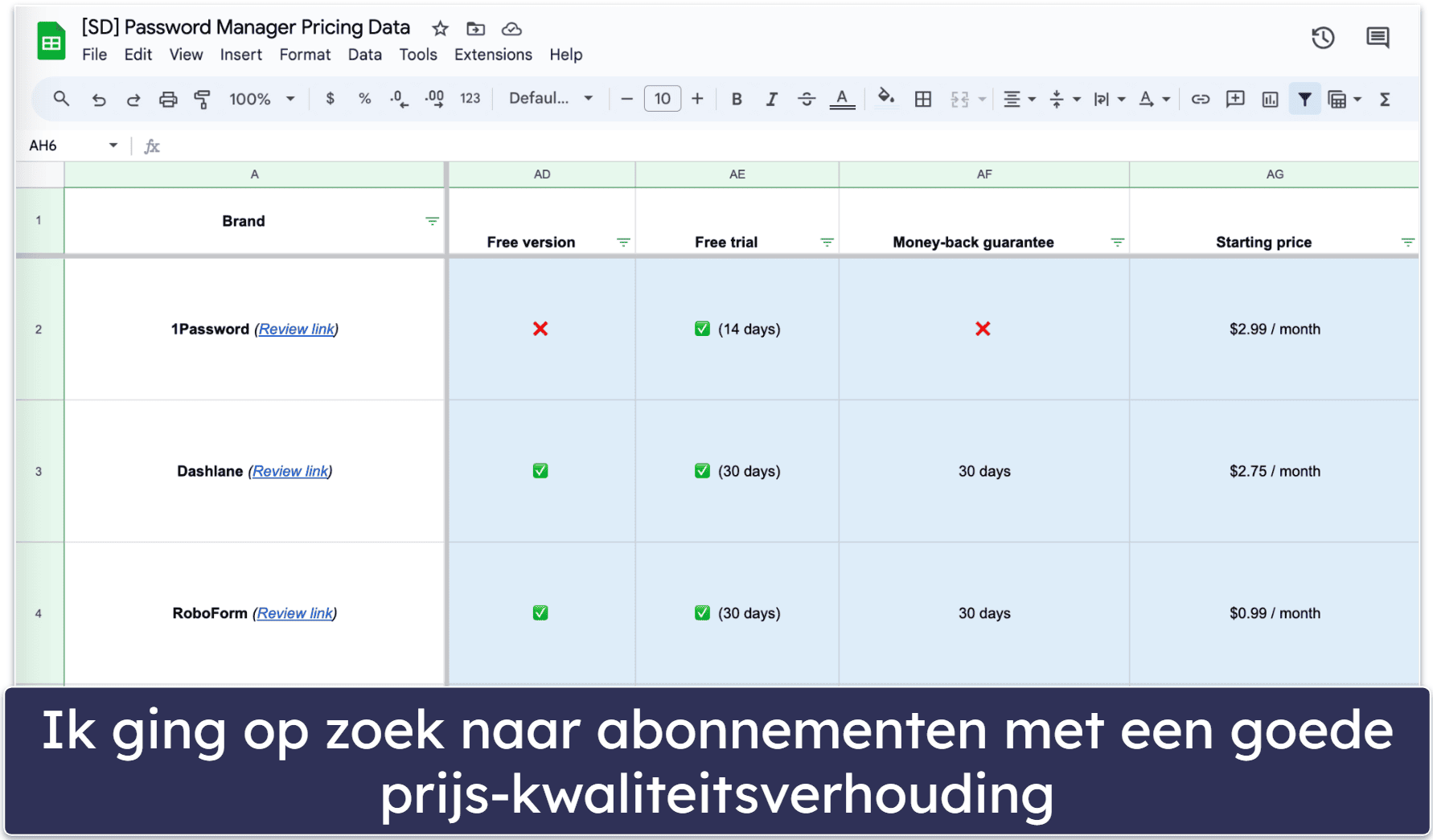The height and width of the screenshot is (840, 1433).
Task: Activate the paint format tool
Action: (x=203, y=100)
